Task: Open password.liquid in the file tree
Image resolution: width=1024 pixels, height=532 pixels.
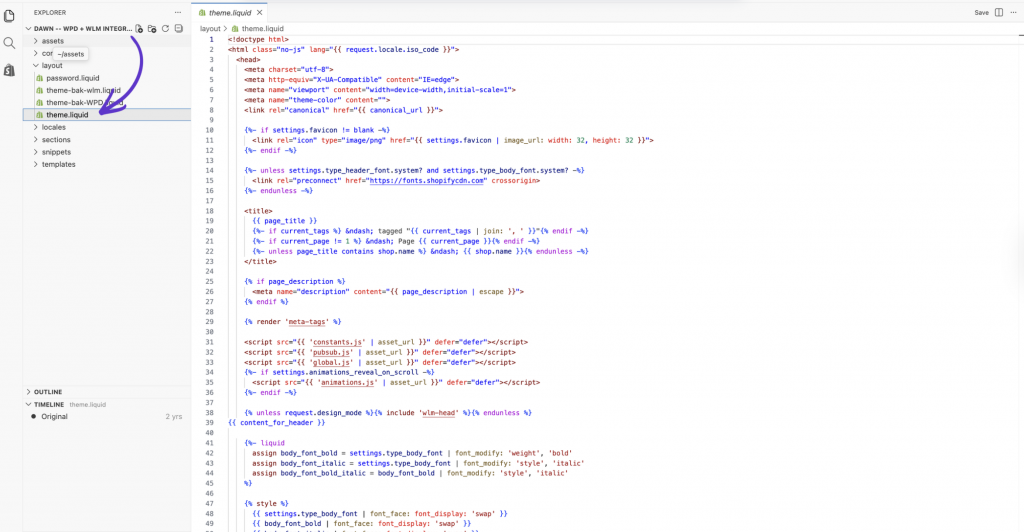Action: (72, 78)
